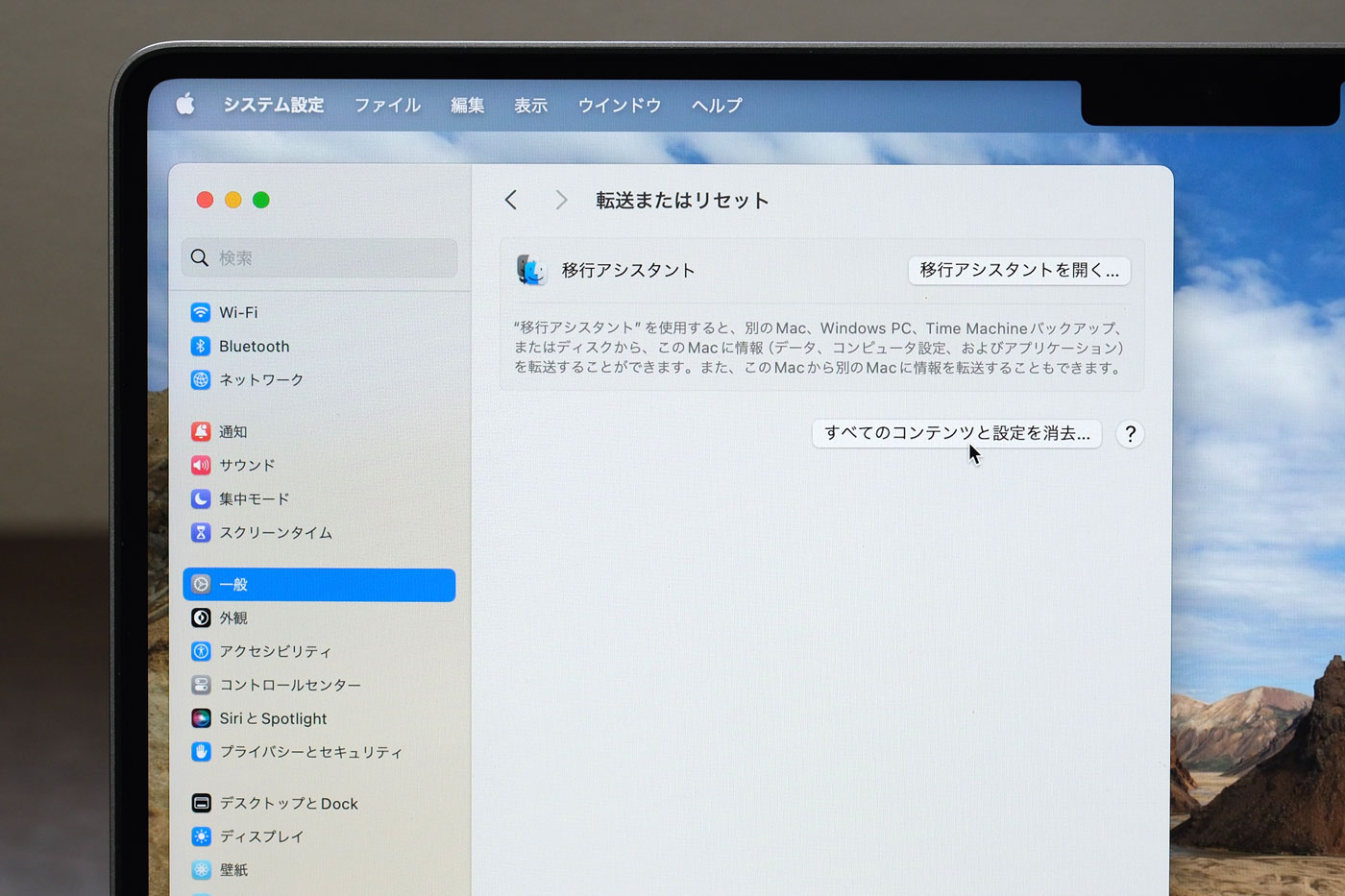Select アクセシビリティ label in sidebar
Screen dimensions: 1345x896
tap(276, 651)
